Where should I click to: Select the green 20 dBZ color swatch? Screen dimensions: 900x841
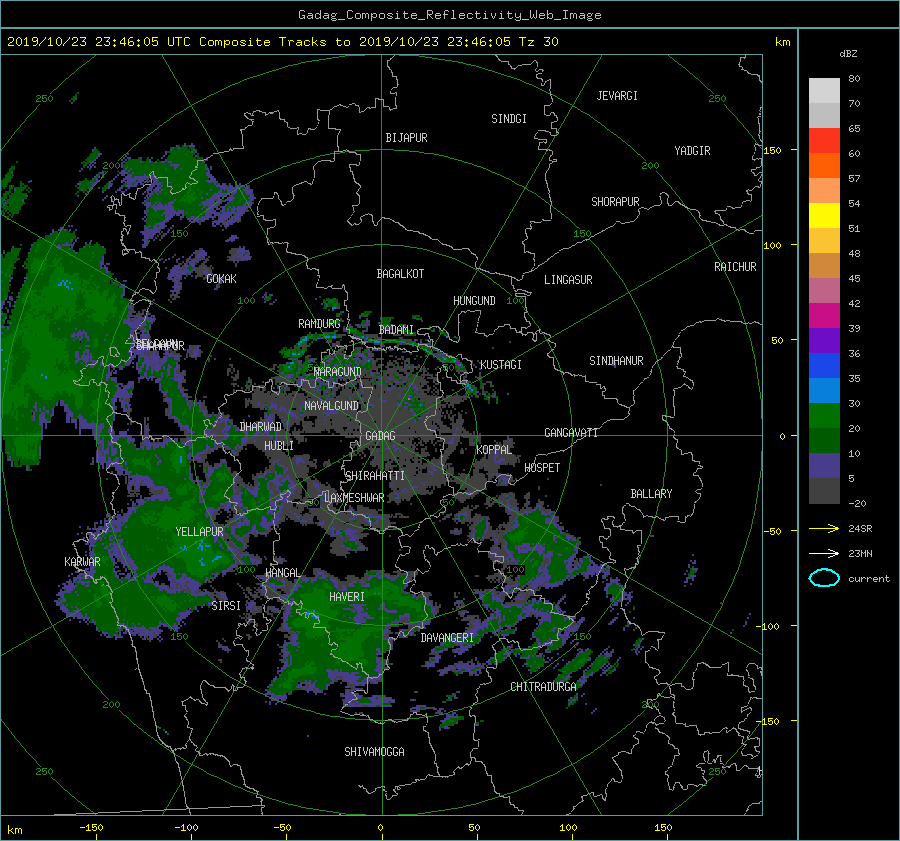pyautogui.click(x=824, y=416)
